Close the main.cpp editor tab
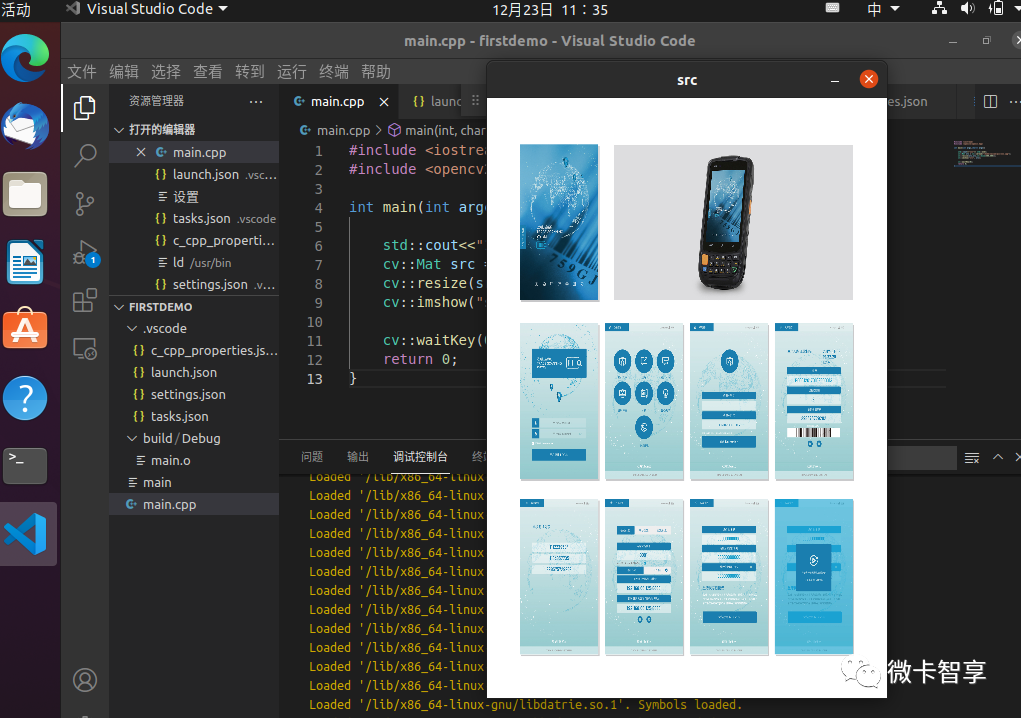 [384, 102]
